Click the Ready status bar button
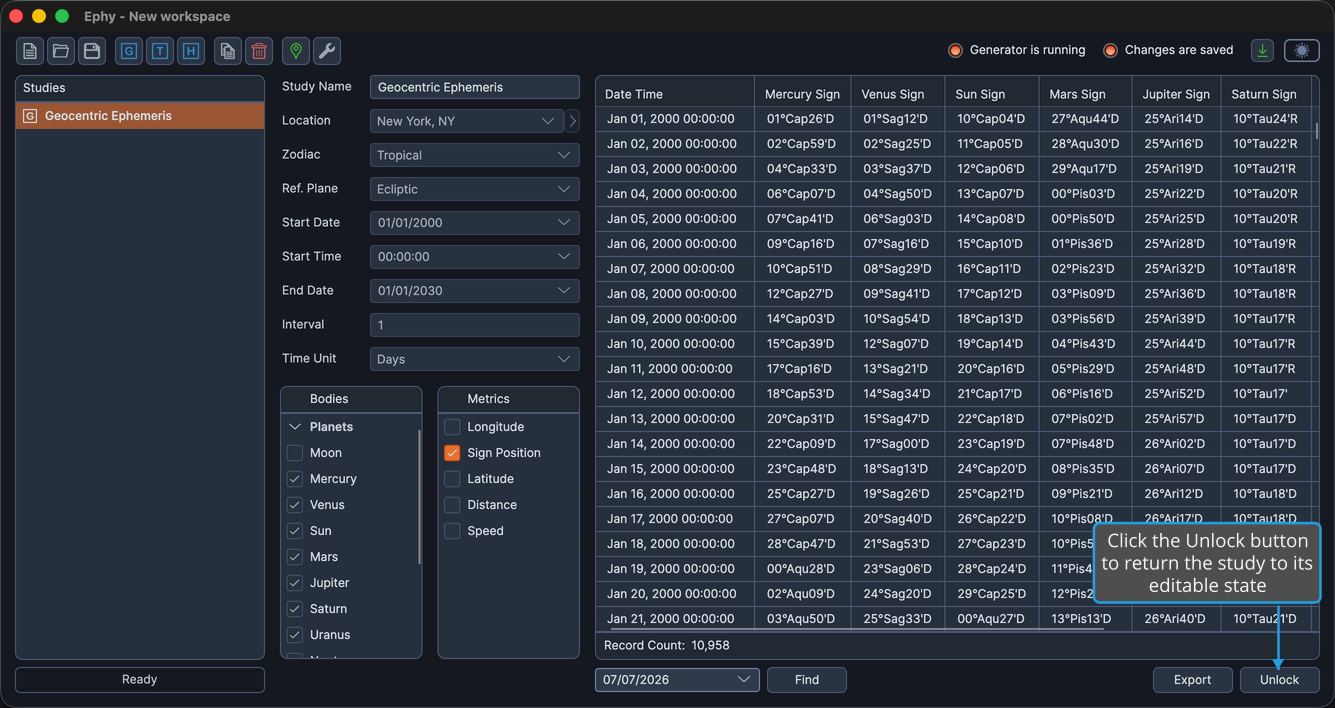 (140, 680)
